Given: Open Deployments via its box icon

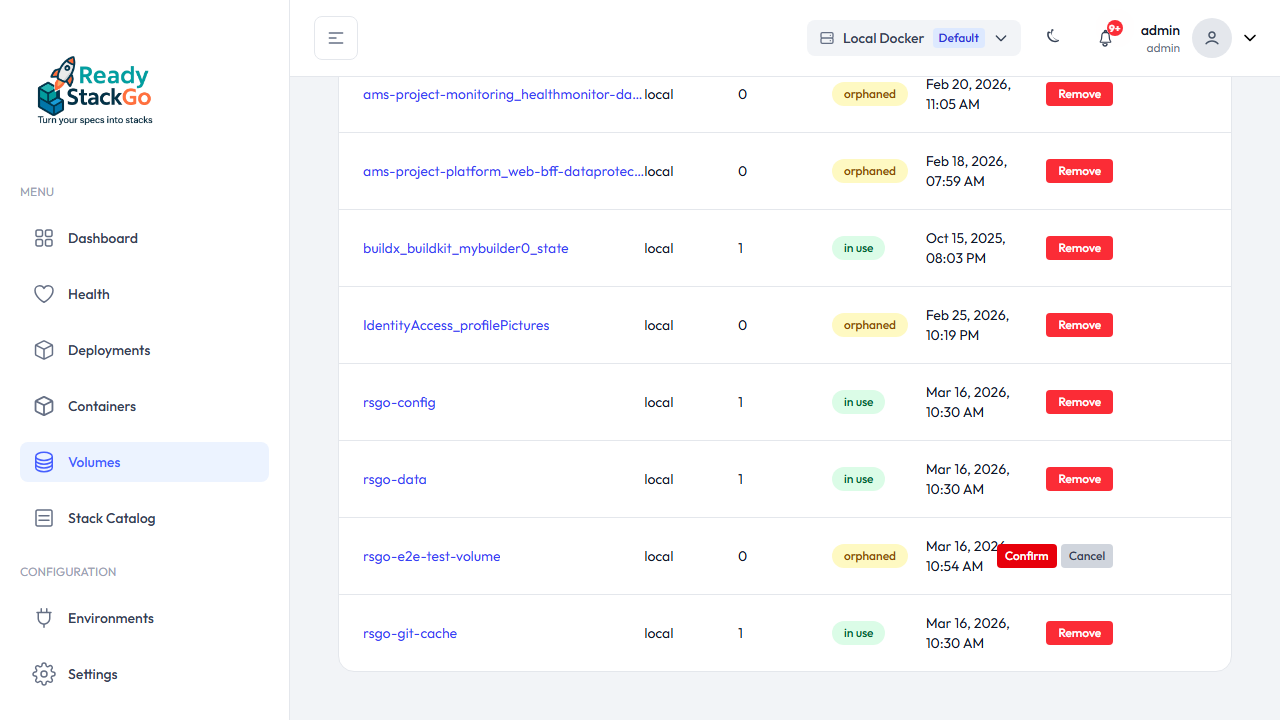Looking at the screenshot, I should [x=44, y=350].
